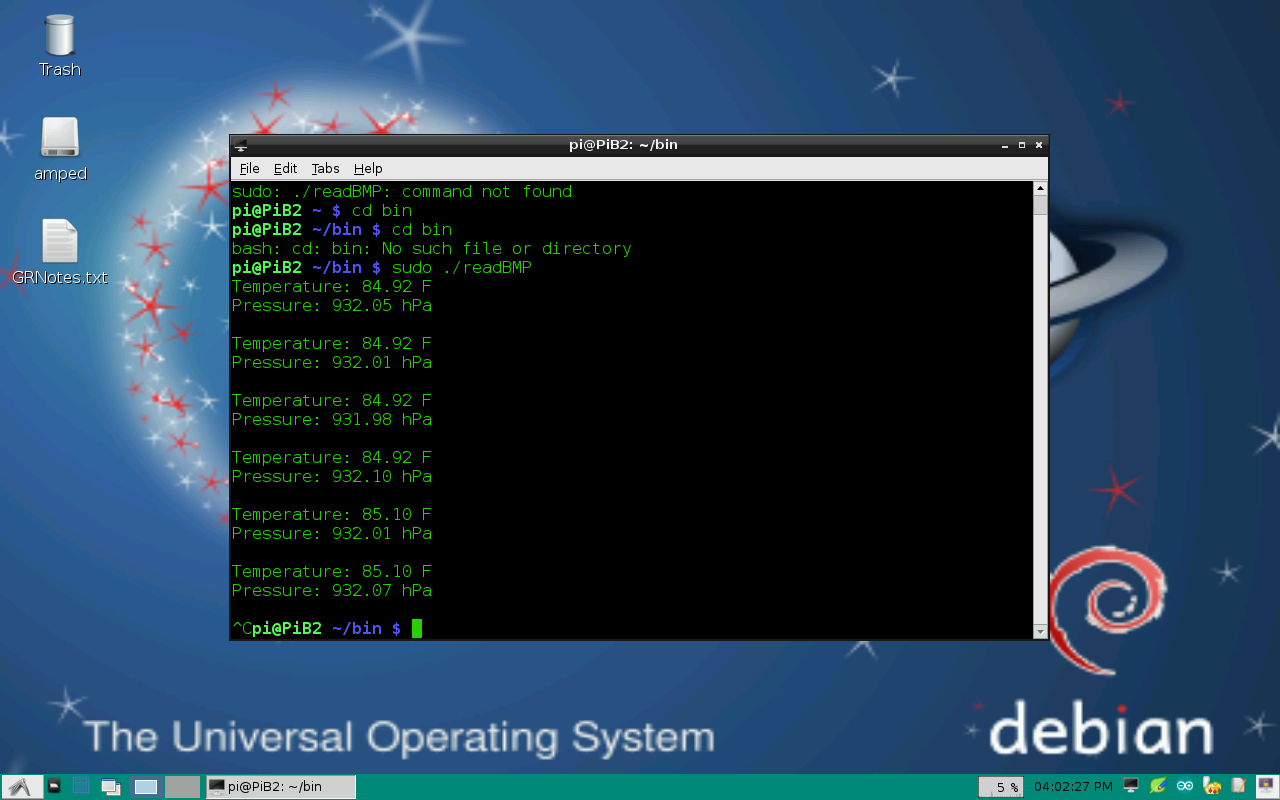
Task: Click the 'command not found' error line
Action: (402, 191)
